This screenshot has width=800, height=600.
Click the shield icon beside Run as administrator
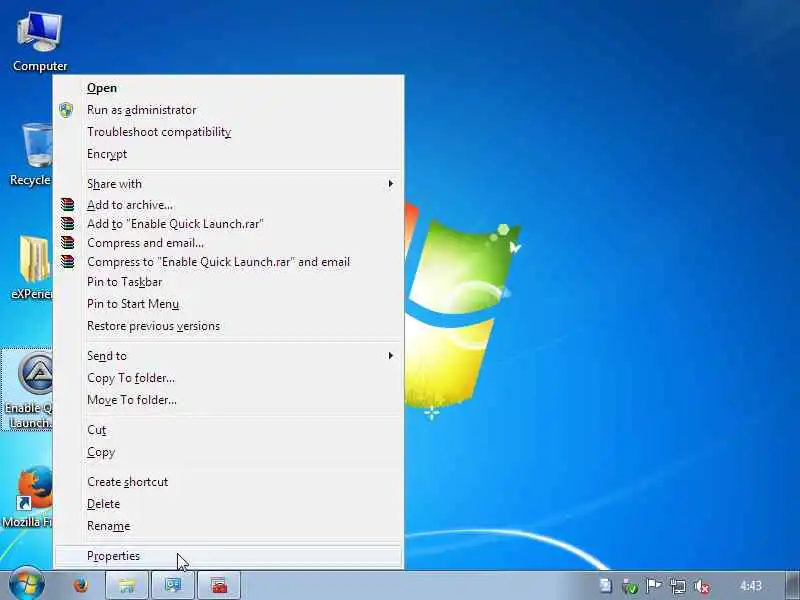[66, 110]
